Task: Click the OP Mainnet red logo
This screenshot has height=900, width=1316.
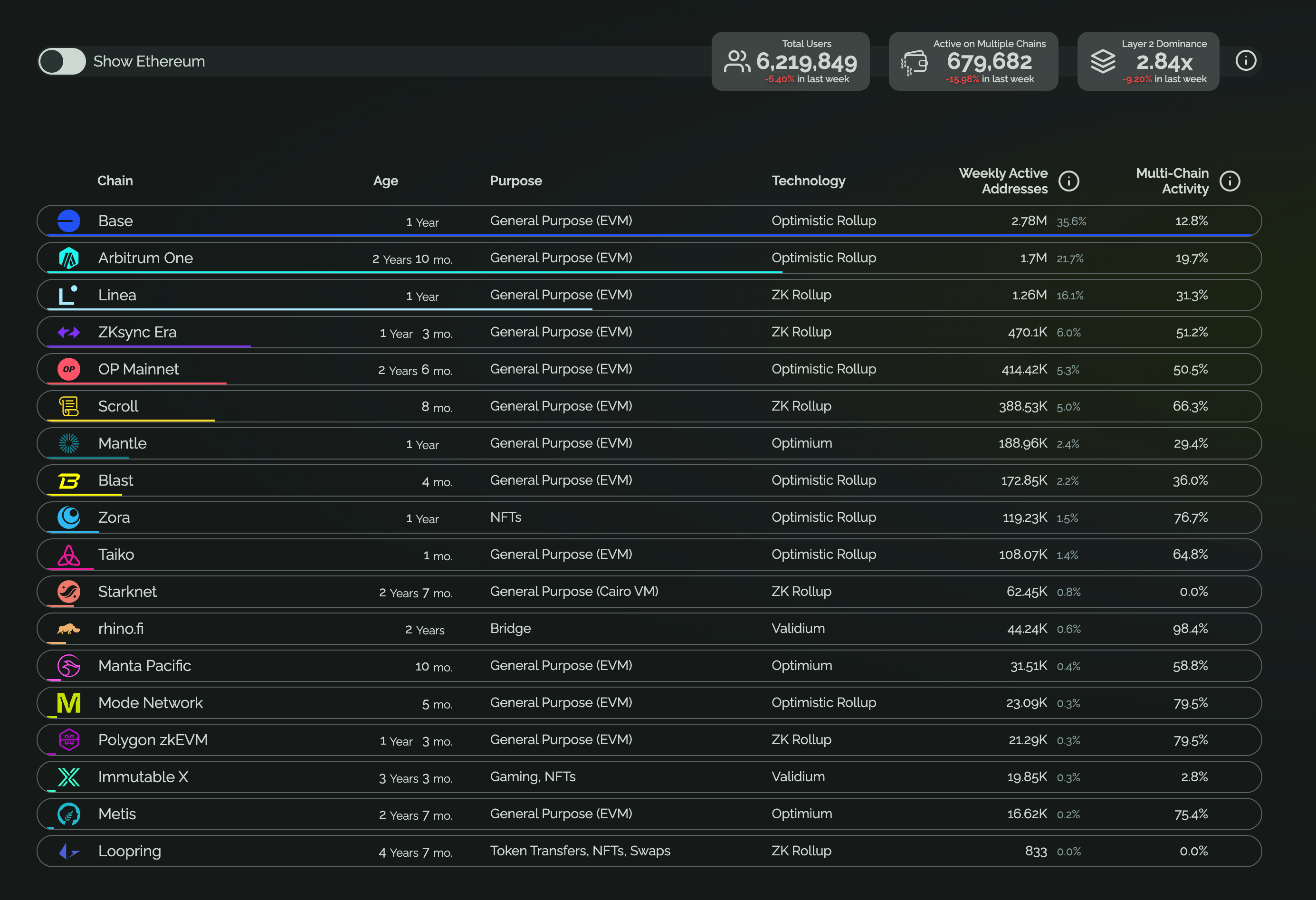Action: (69, 369)
